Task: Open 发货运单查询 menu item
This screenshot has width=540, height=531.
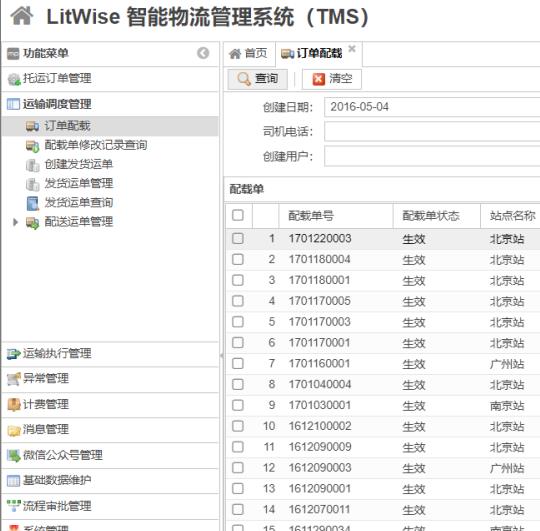Action: [x=110, y=203]
